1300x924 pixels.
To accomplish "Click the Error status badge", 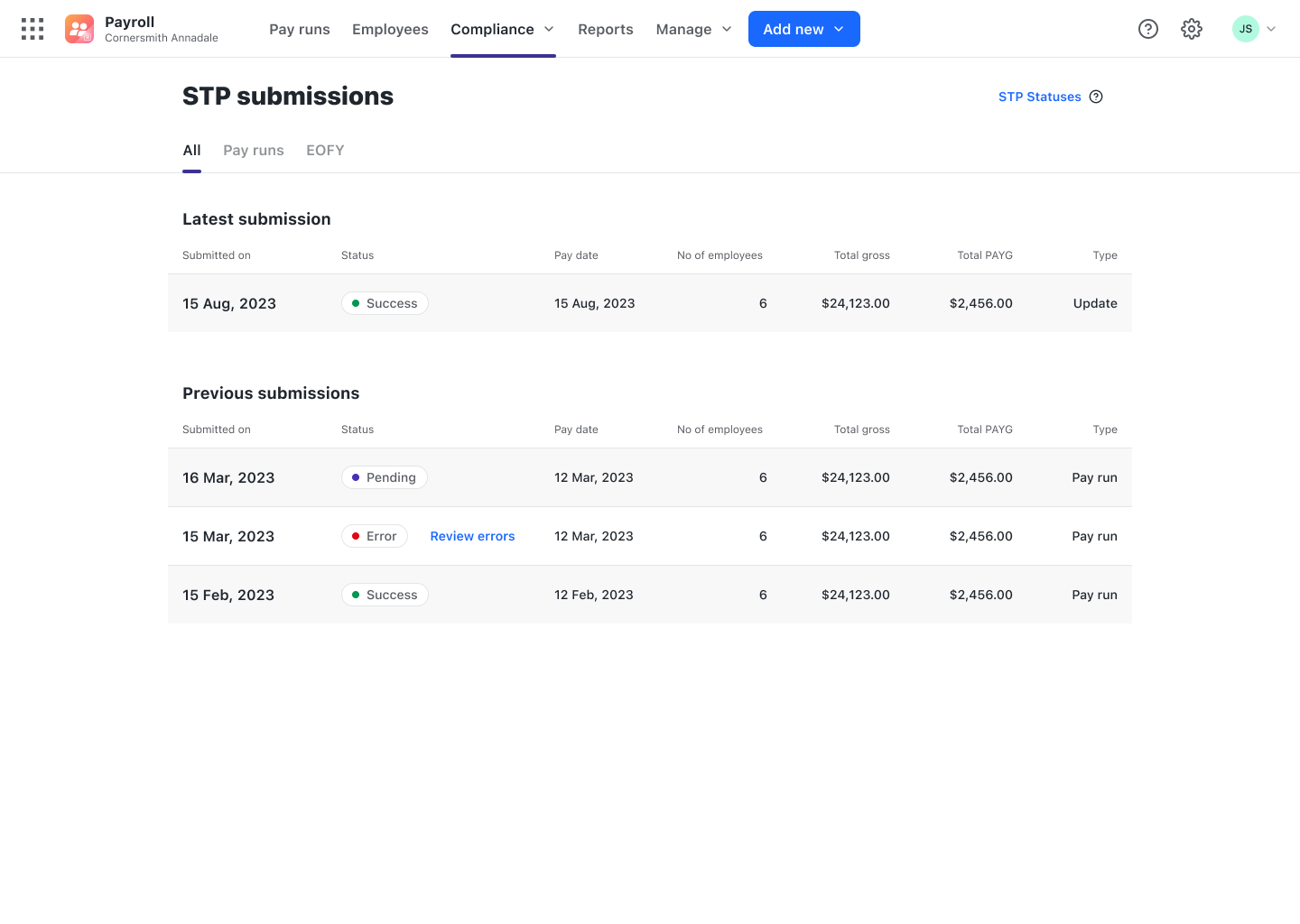I will (375, 536).
